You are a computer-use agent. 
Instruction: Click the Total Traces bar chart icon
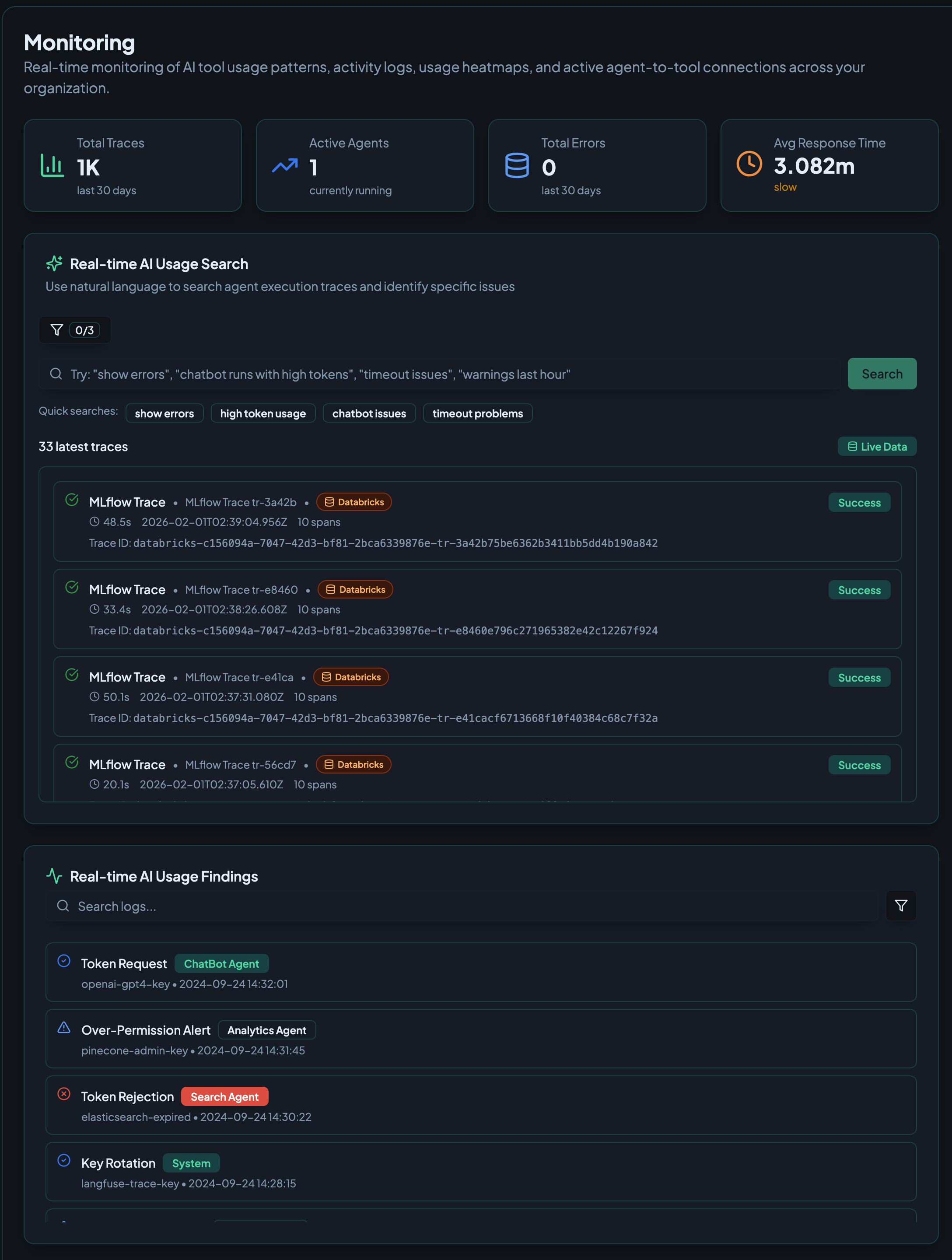coord(52,166)
